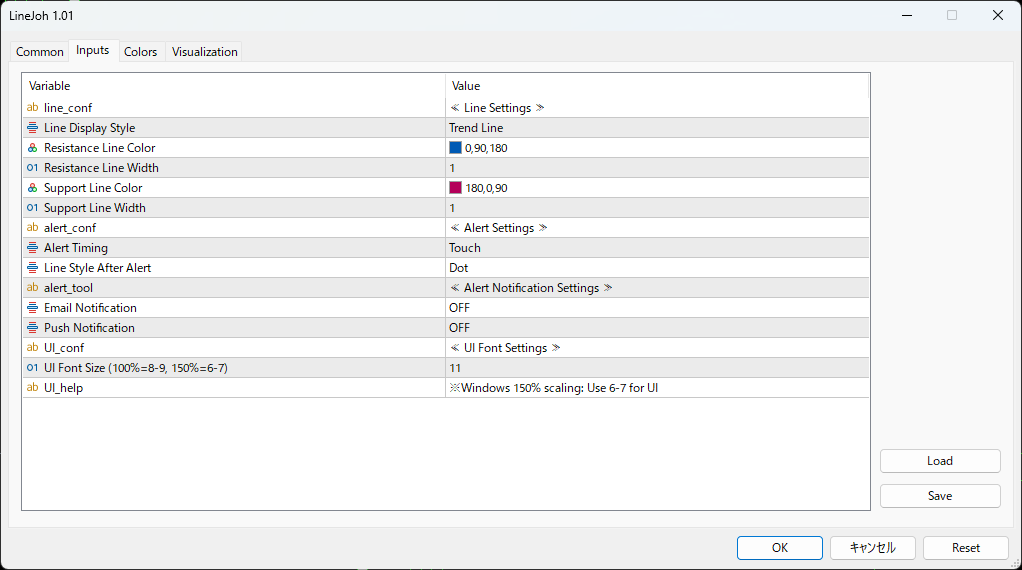Select the 180,0,90 color value text
Image resolution: width=1022 pixels, height=570 pixels.
(x=486, y=188)
